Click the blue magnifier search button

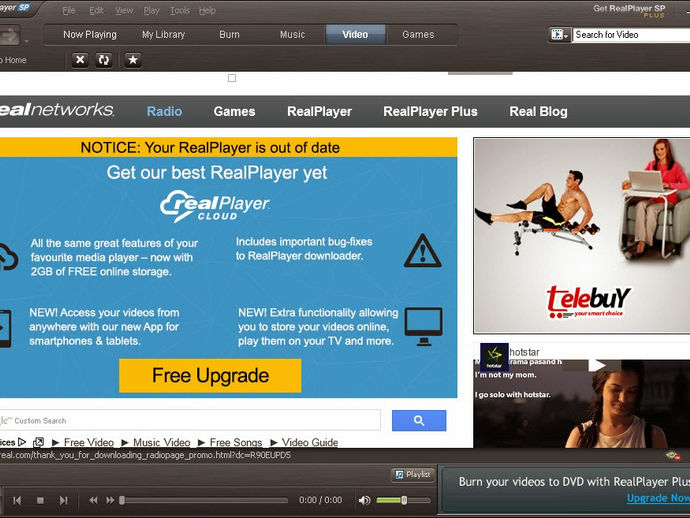419,420
